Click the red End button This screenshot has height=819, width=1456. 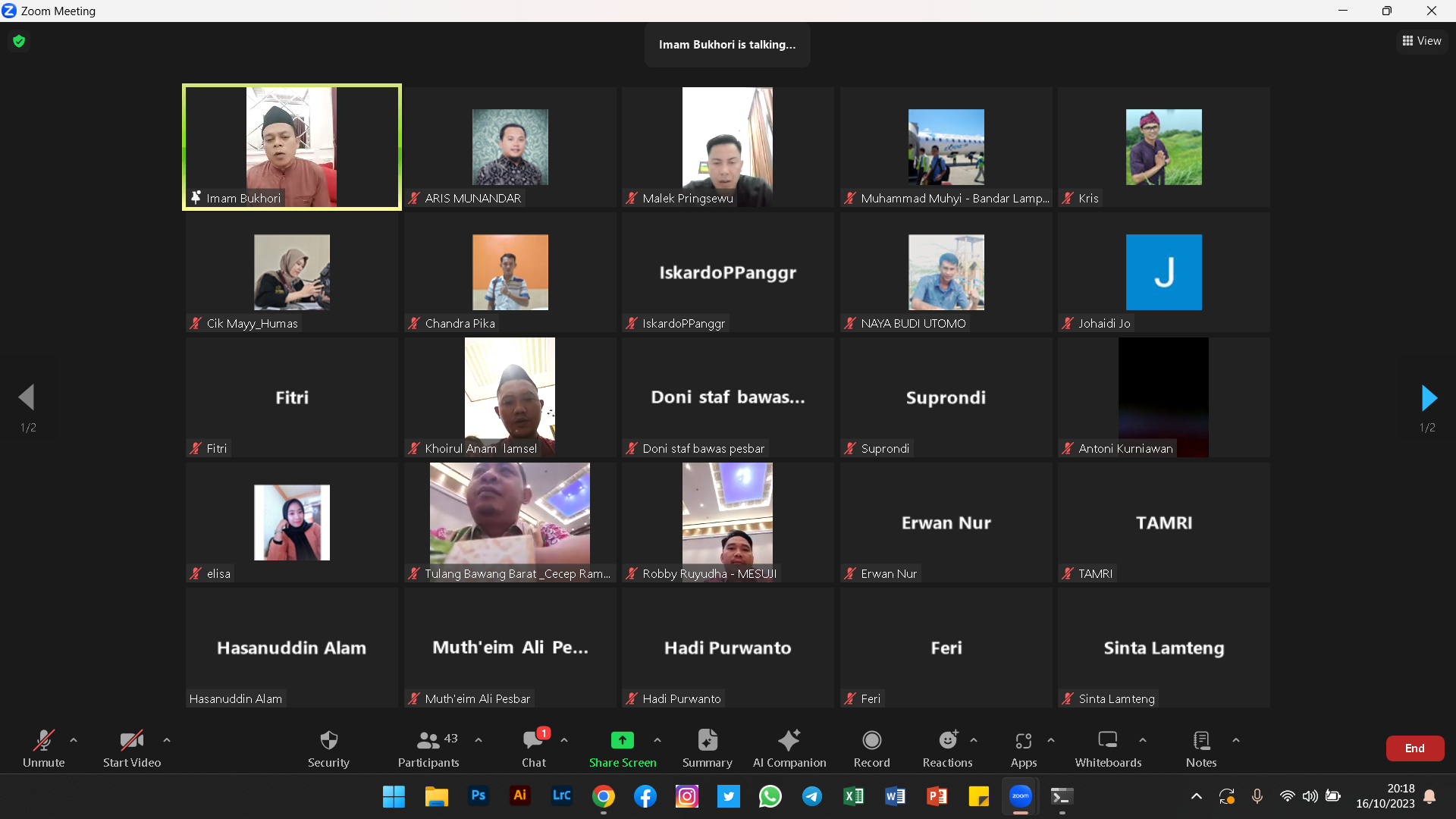coord(1414,748)
